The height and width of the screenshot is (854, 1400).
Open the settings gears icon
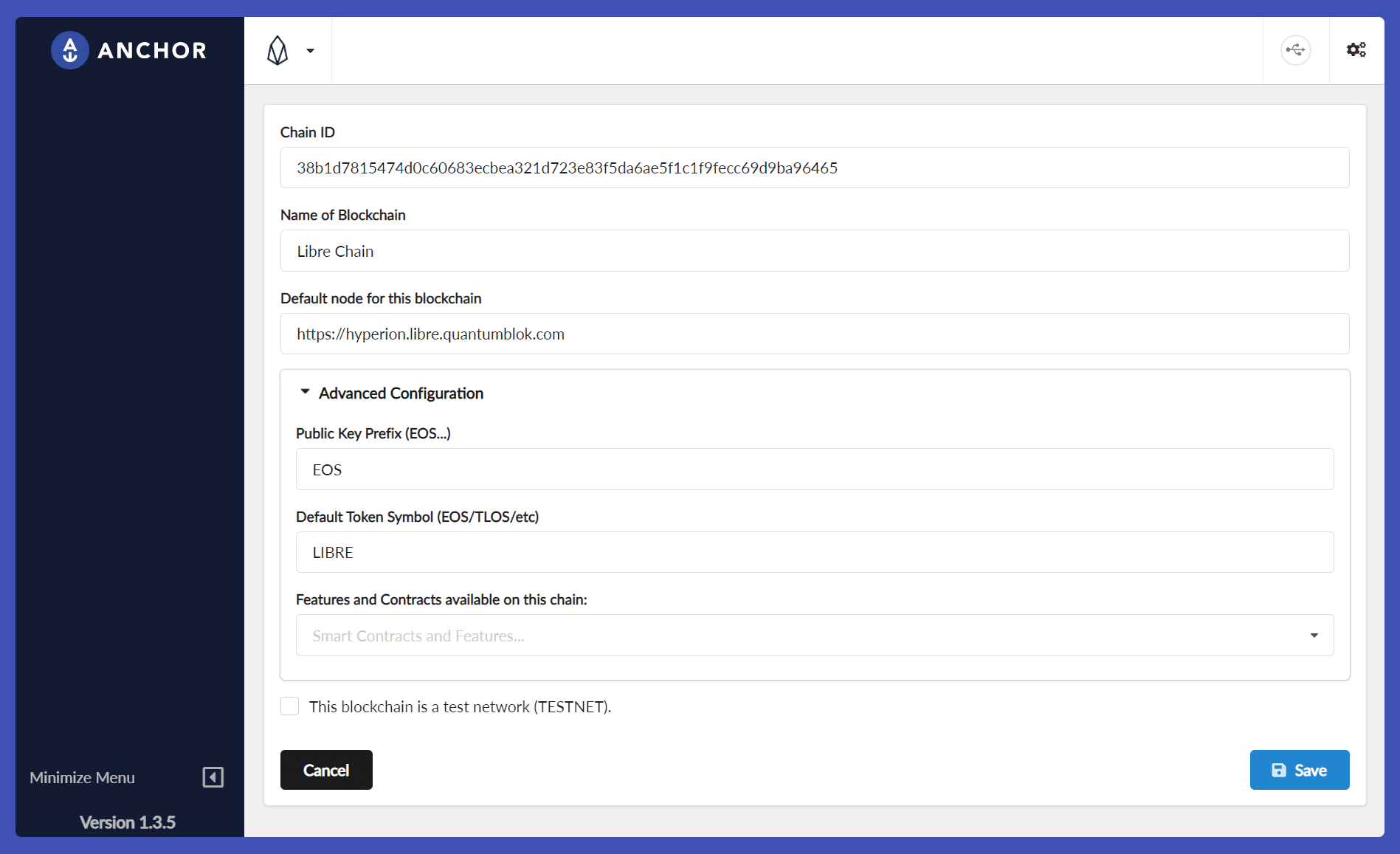point(1356,49)
